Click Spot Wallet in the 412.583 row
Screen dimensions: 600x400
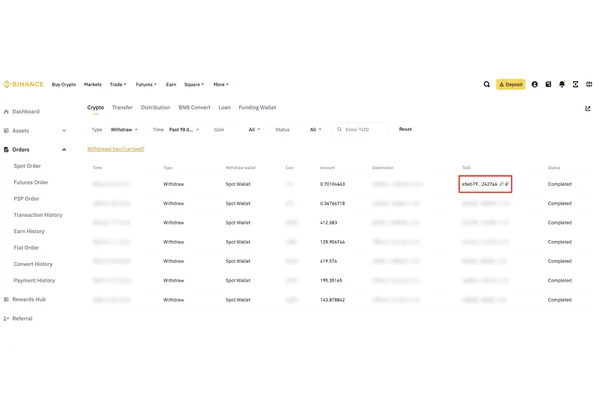coord(238,223)
